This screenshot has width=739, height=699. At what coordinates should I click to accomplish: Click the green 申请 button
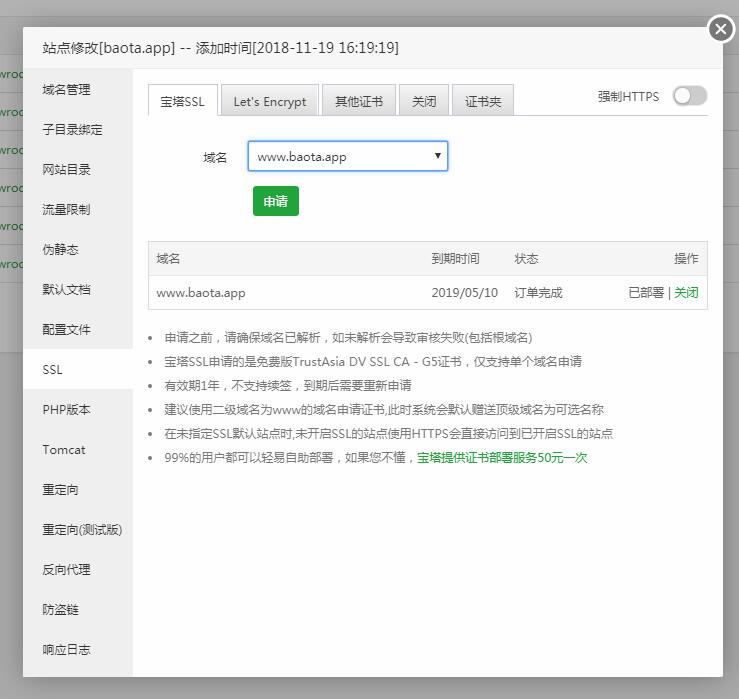coord(276,201)
